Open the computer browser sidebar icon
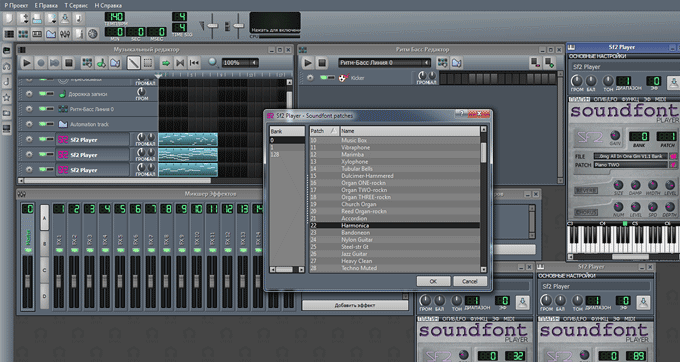Screen dimensions: 680x362 click(x=7, y=129)
